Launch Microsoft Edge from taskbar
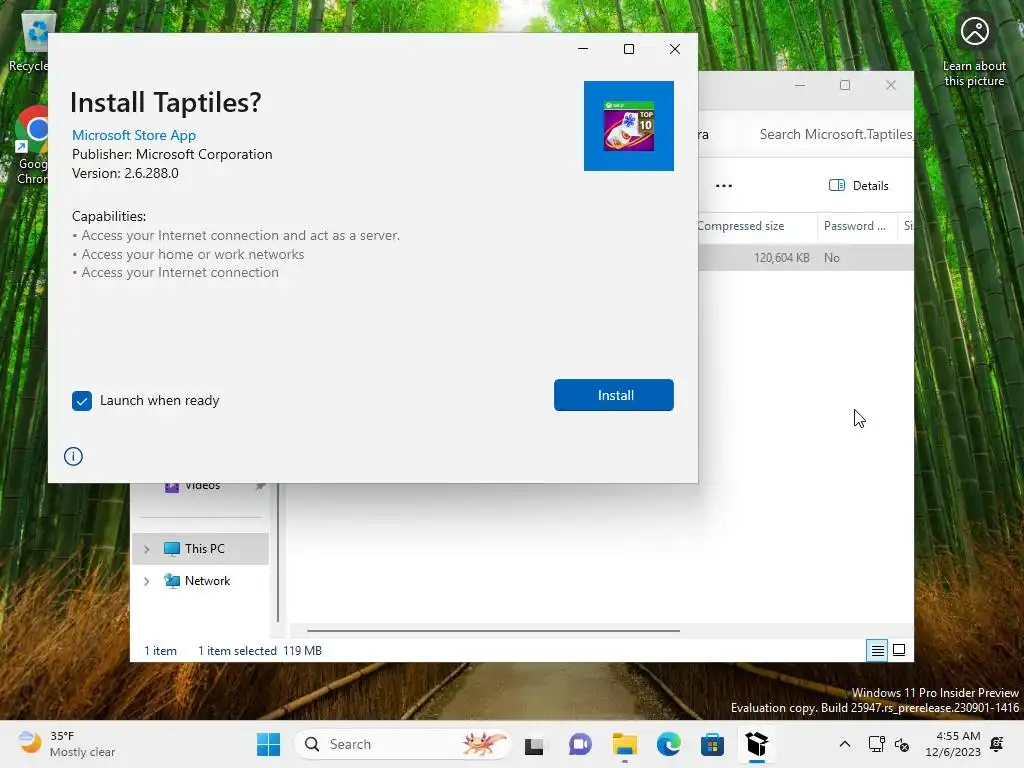This screenshot has height=768, width=1024. click(x=669, y=744)
